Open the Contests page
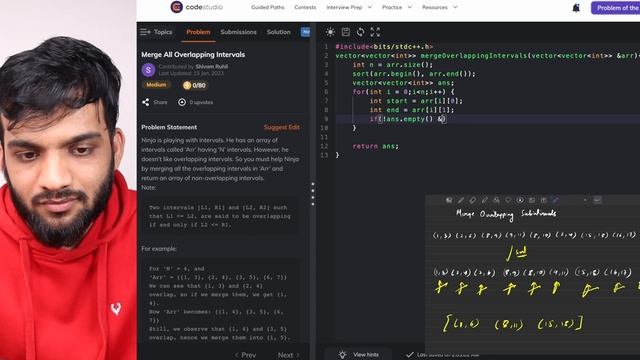Viewport: 640px width, 360px height. 305,7
